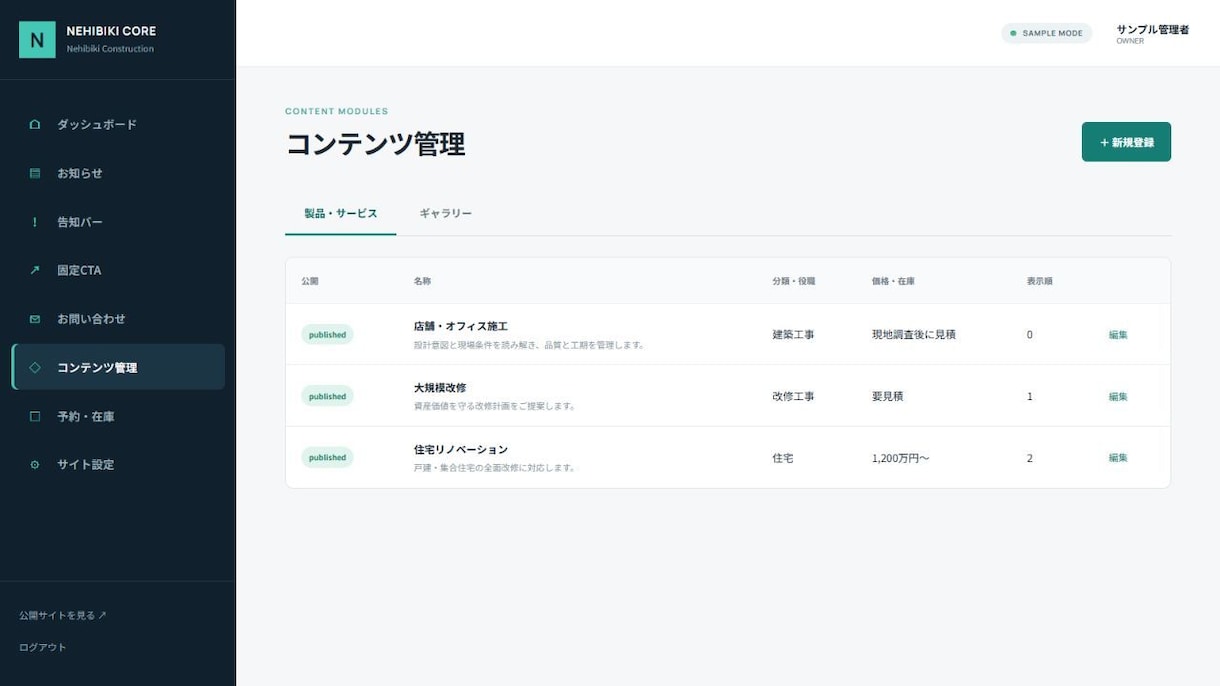
Task: Click 編集 for 大規模改修
Action: tap(1118, 397)
